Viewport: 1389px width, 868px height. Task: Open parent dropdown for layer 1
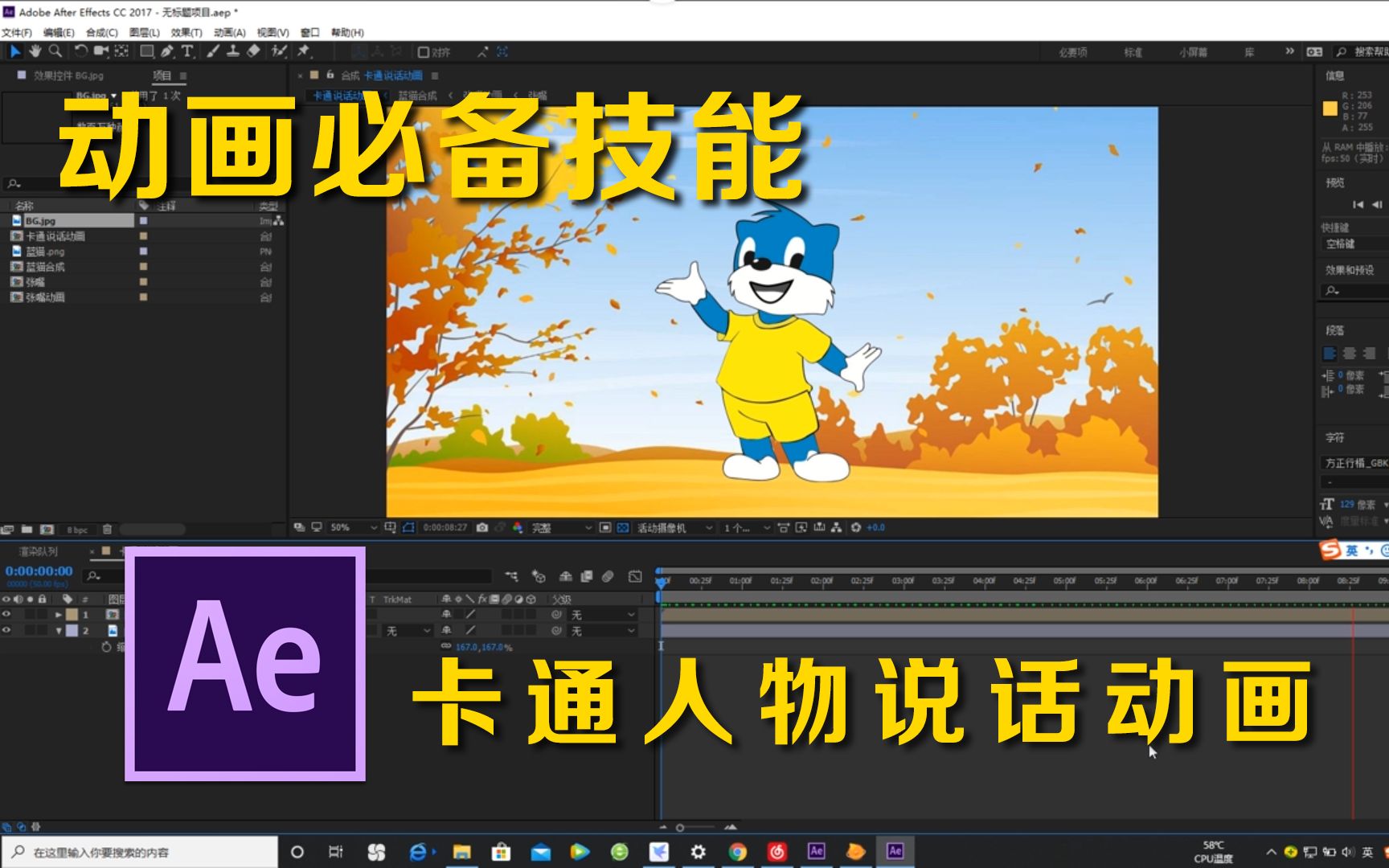click(602, 615)
